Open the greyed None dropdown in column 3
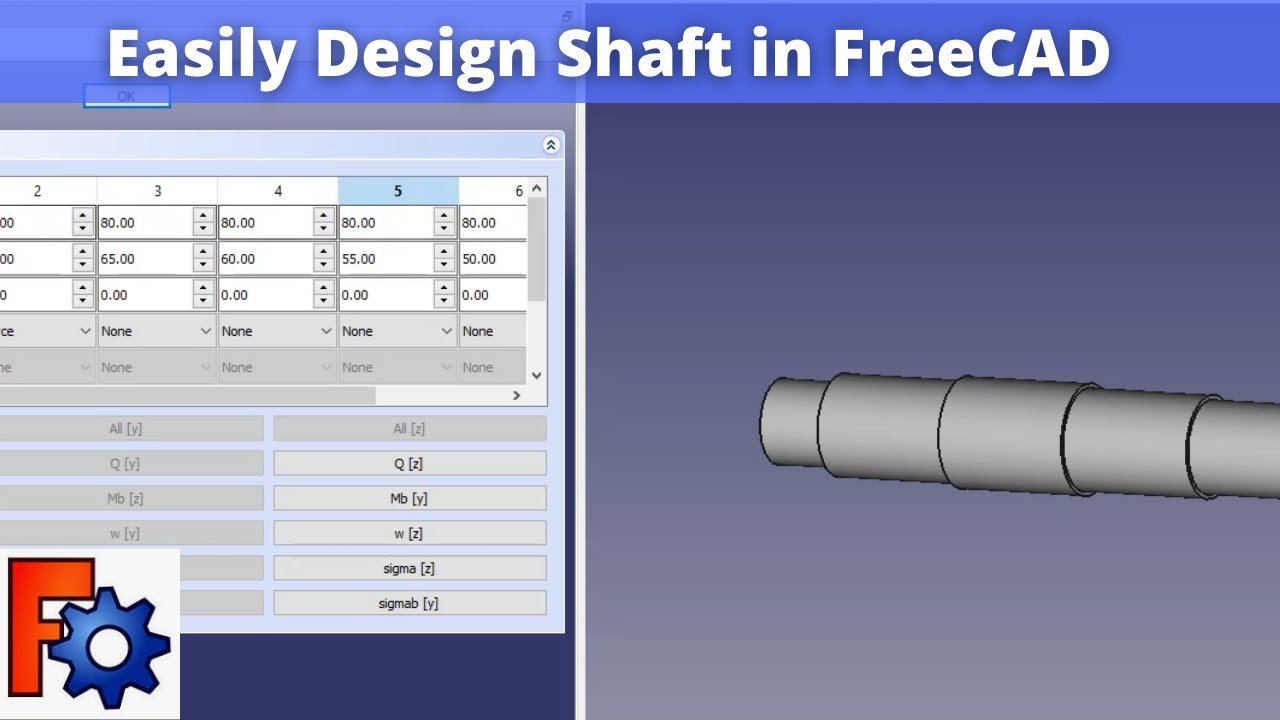This screenshot has height=720, width=1280. point(157,367)
